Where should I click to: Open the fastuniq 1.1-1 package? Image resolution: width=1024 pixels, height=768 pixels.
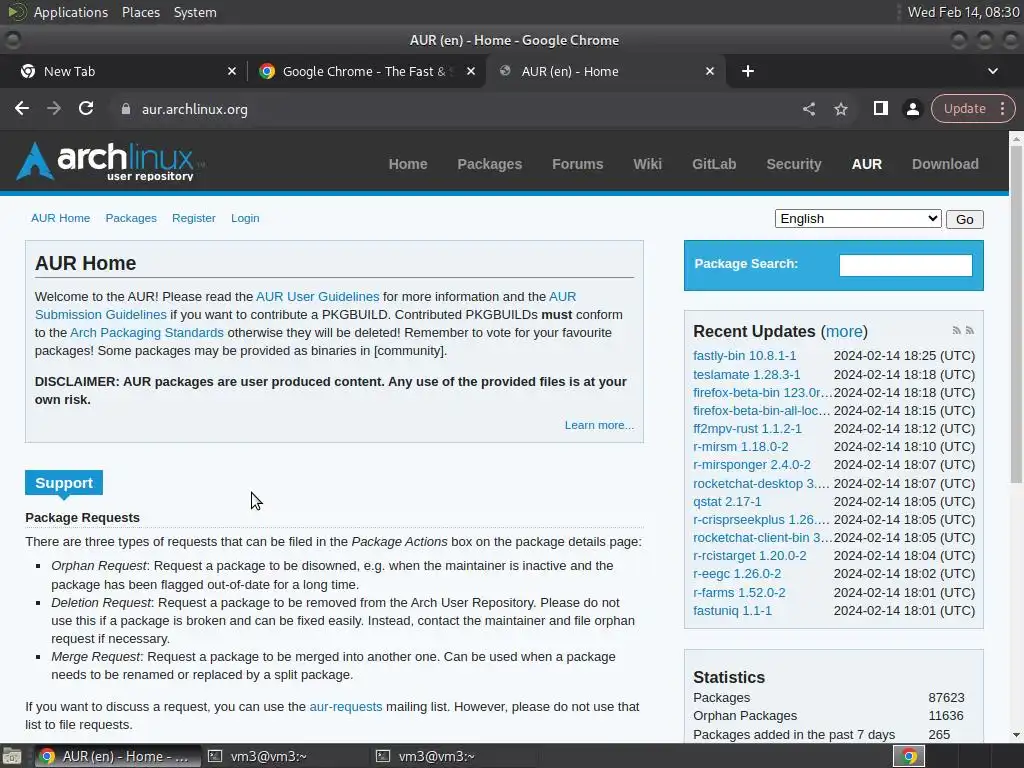(x=732, y=611)
